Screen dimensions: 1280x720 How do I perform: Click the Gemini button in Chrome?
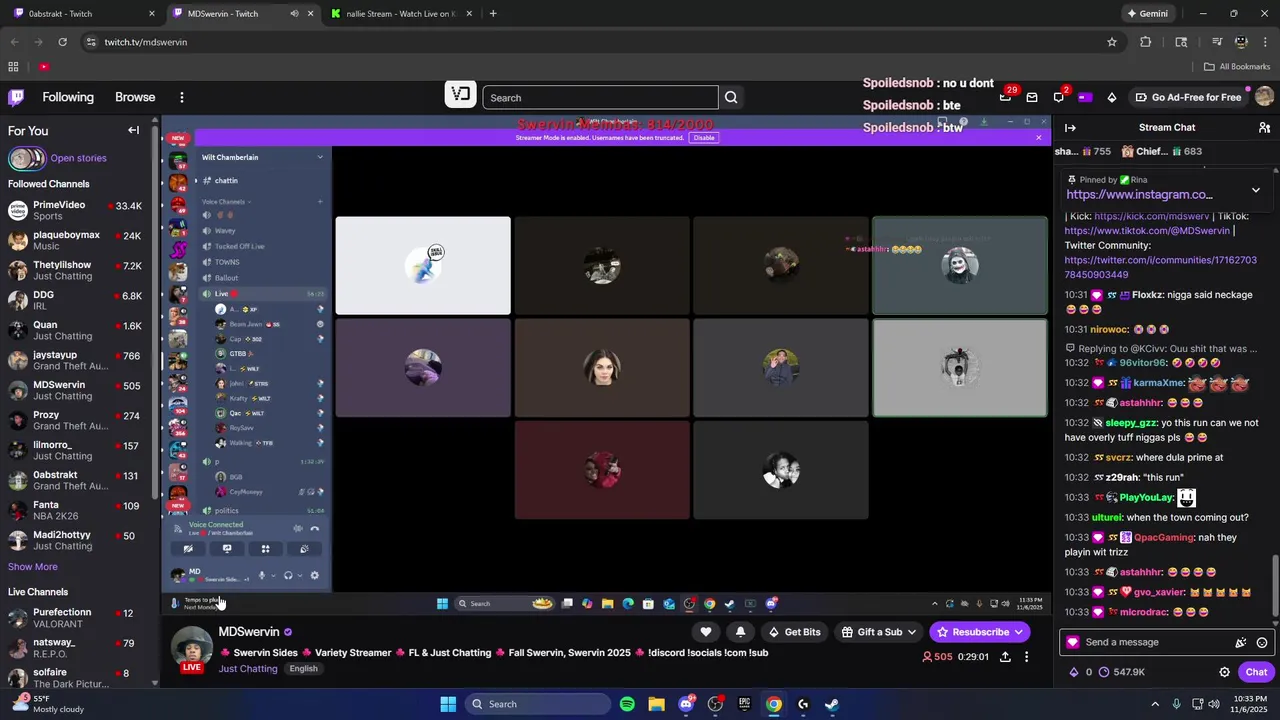tap(1147, 14)
